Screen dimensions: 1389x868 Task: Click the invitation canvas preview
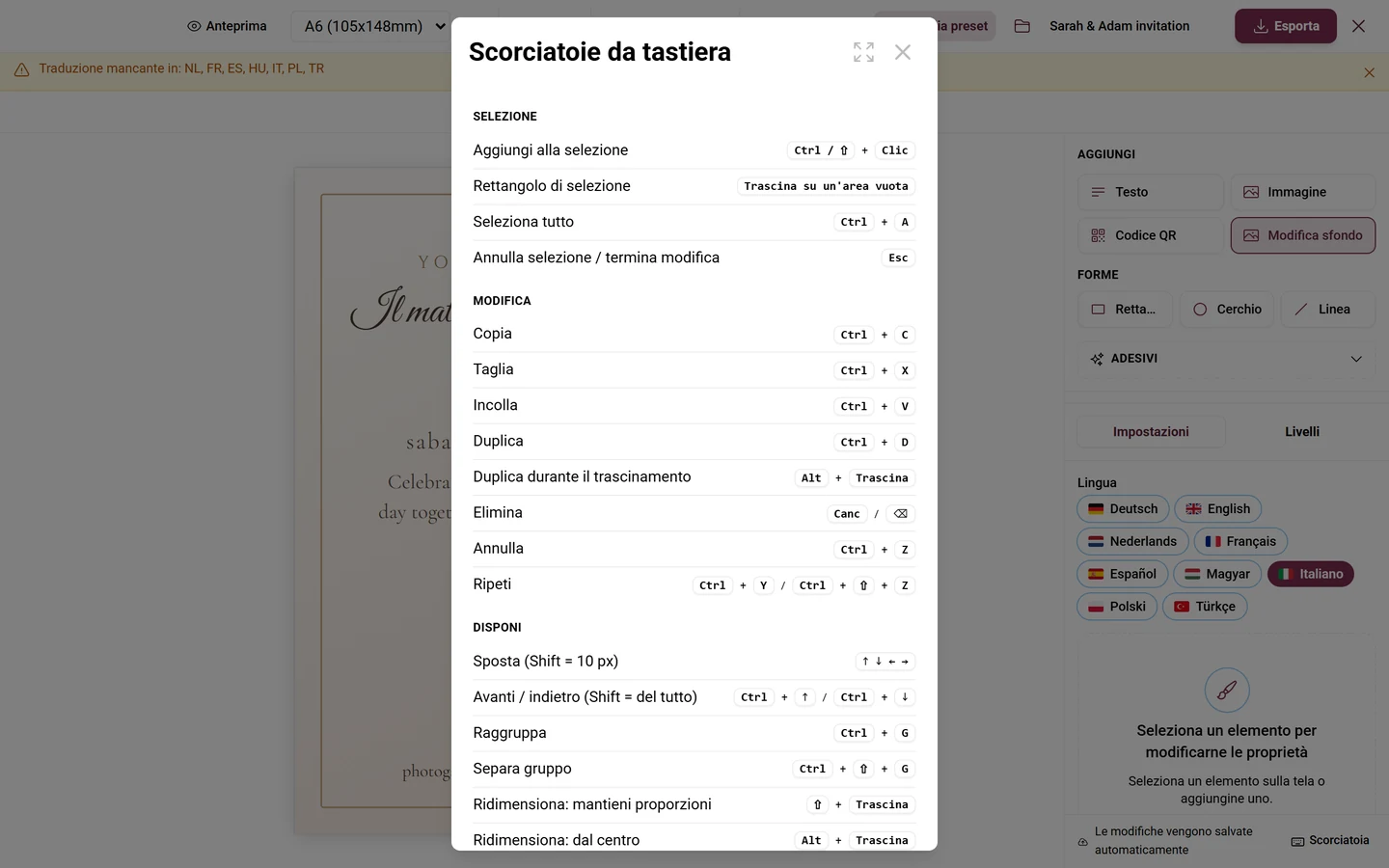tap(374, 501)
